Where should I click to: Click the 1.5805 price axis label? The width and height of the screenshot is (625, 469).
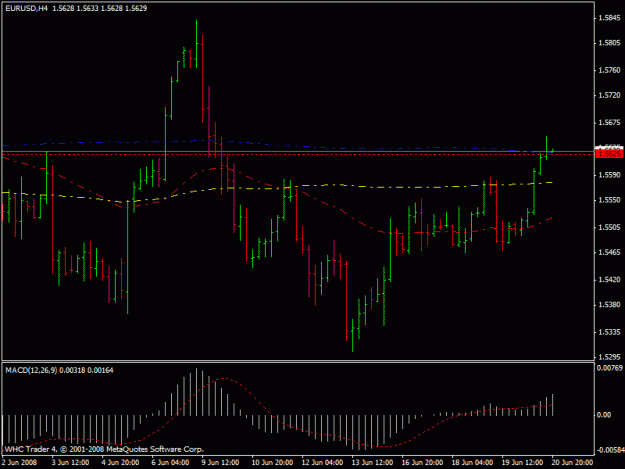tap(609, 43)
